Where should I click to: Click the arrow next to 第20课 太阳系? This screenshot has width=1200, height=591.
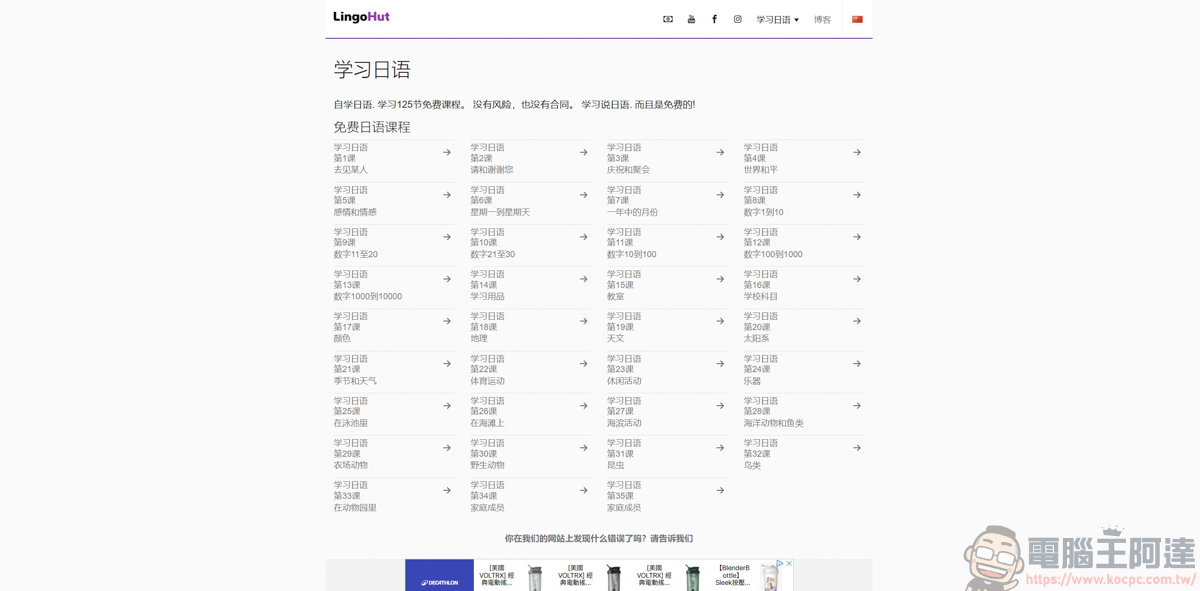[x=857, y=321]
